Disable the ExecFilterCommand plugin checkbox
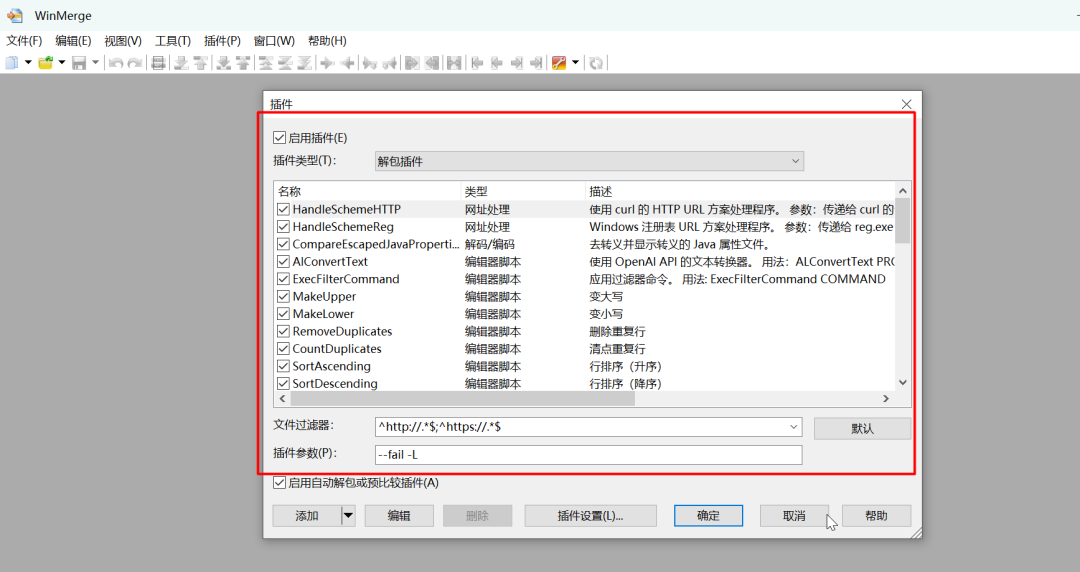The image size is (1080, 572). (x=283, y=279)
